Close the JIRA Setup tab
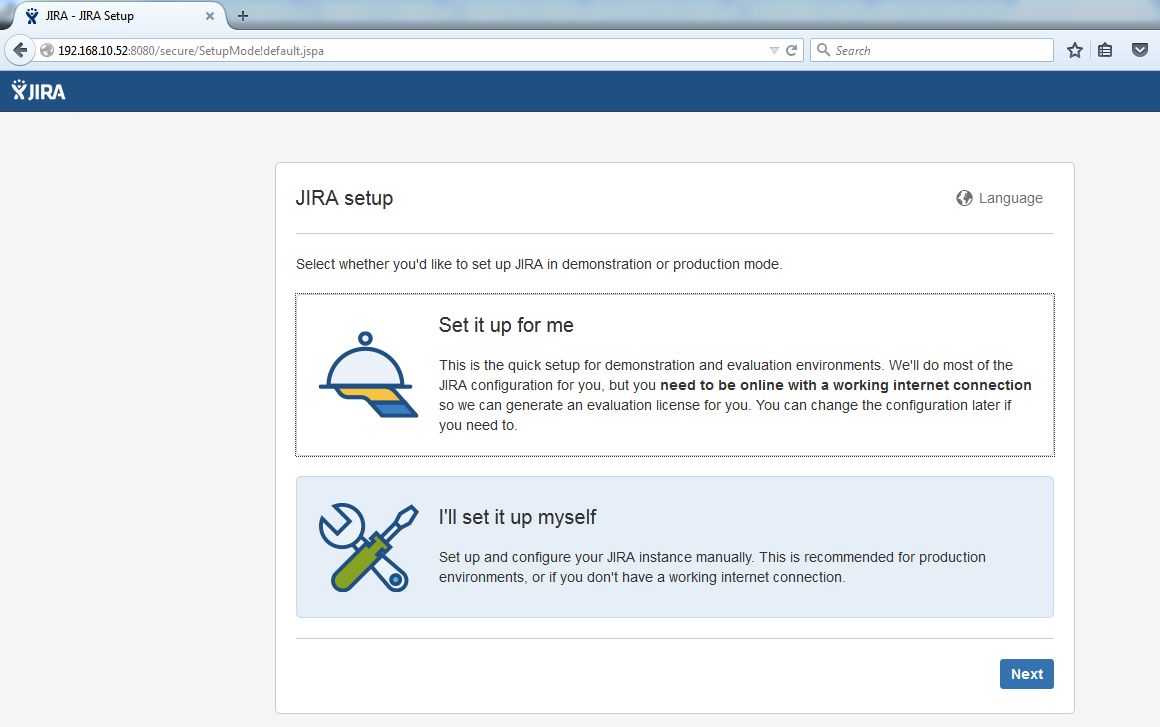Image resolution: width=1160 pixels, height=727 pixels. click(210, 16)
